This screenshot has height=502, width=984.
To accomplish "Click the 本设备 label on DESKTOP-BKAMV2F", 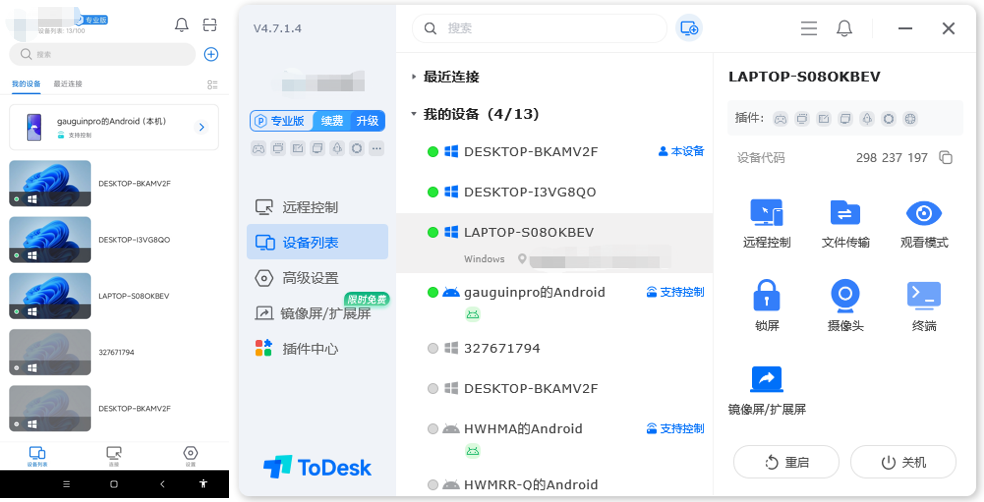I will coord(682,151).
